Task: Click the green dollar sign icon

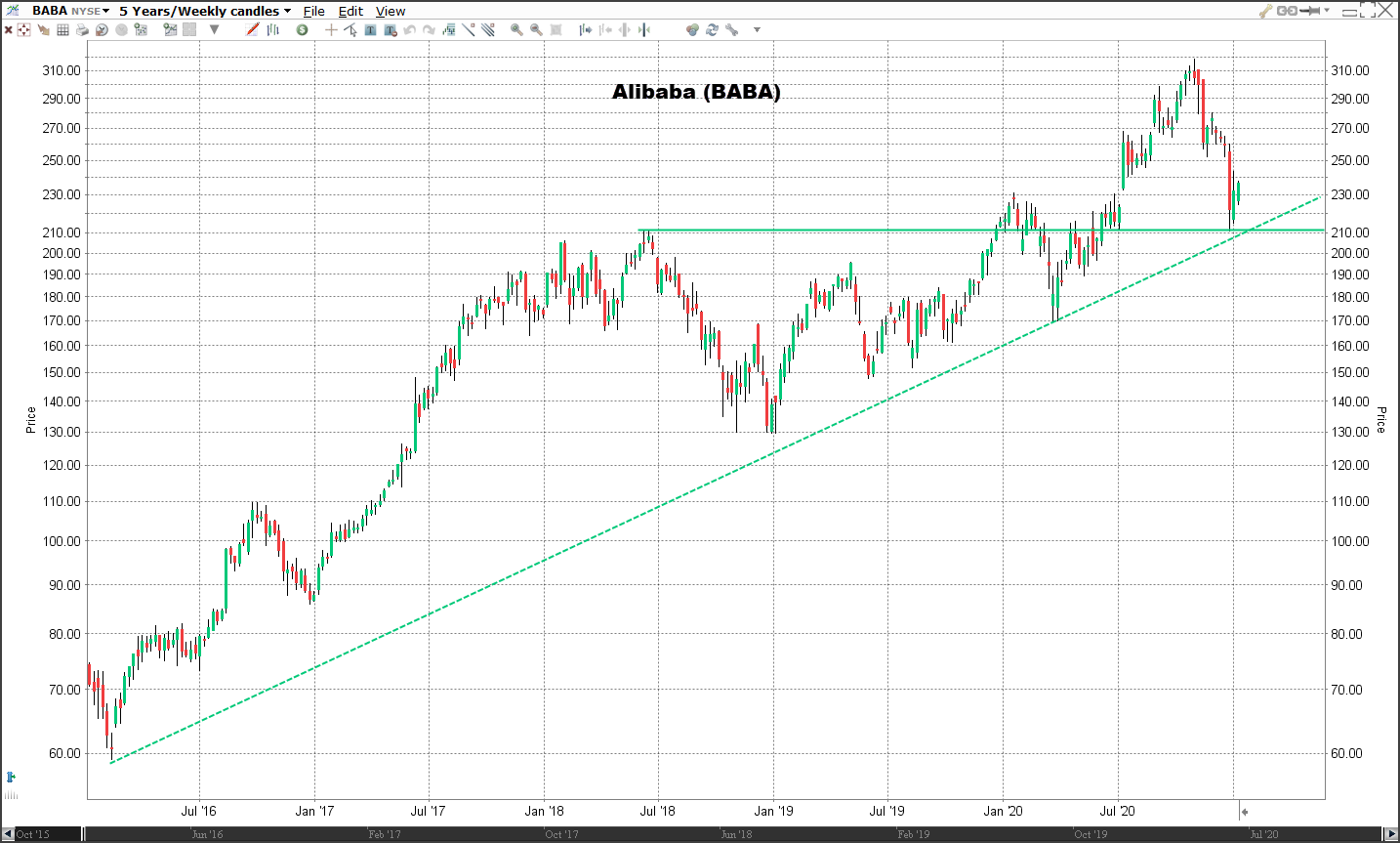Action: tap(302, 30)
